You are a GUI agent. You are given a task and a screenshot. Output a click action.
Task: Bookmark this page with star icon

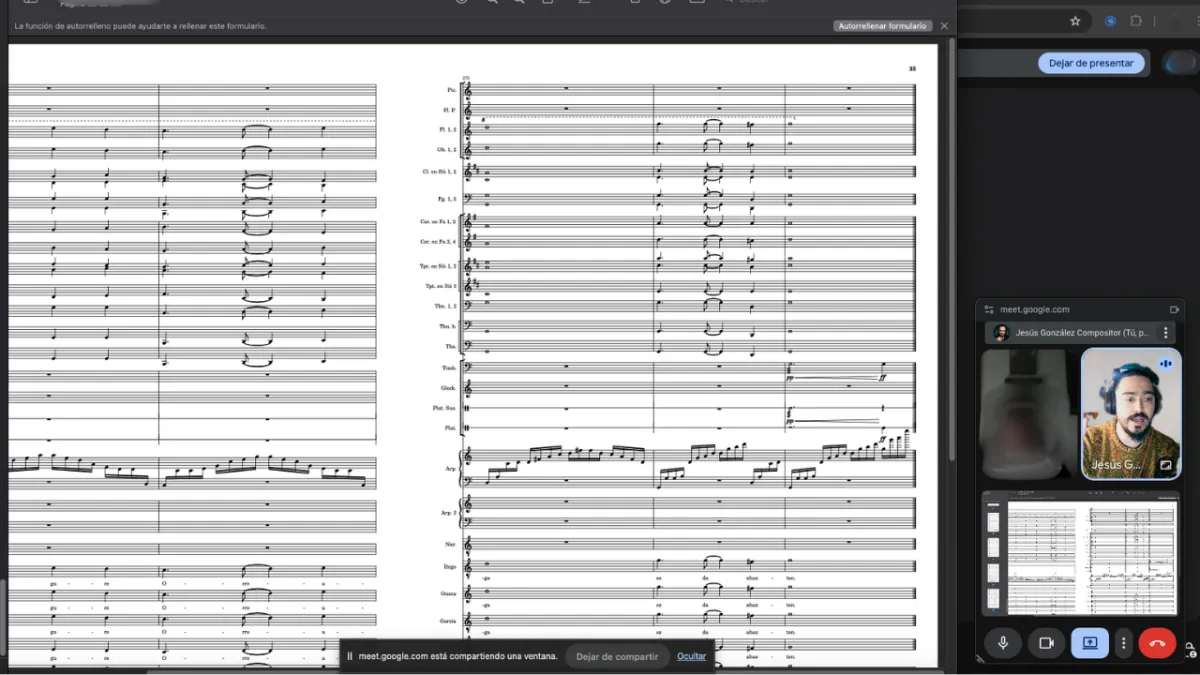tap(1075, 20)
